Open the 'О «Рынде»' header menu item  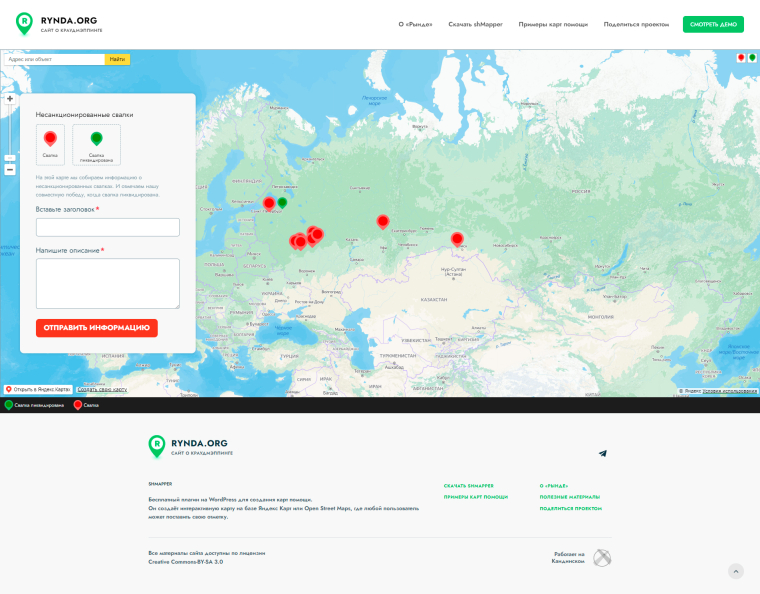click(415, 24)
